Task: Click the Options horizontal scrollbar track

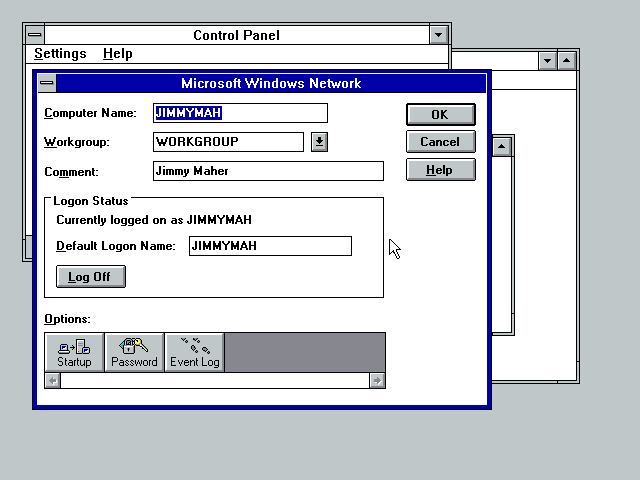Action: [x=215, y=380]
